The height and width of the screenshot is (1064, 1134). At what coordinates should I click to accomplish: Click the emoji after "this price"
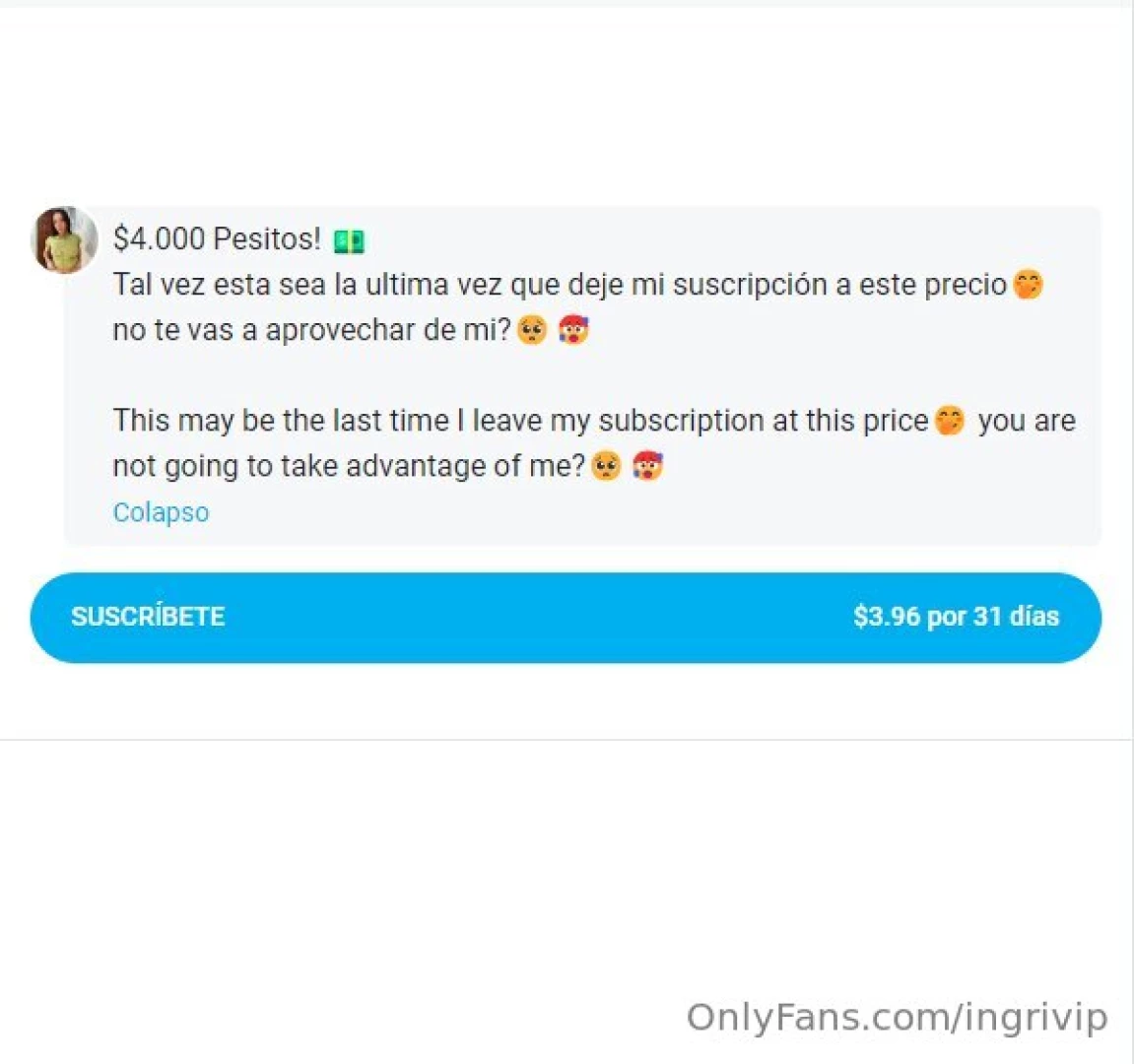[x=949, y=421]
